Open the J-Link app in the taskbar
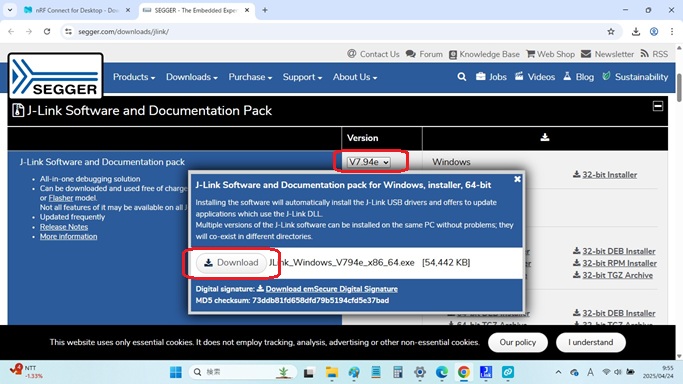Viewport: 683px width, 384px height. [x=486, y=372]
